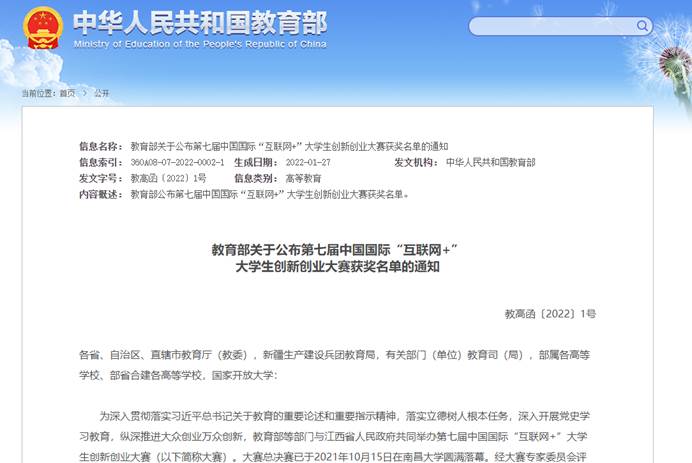The image size is (692, 463).
Task: Click the 信息类别 value 高等教育
Action: click(304, 178)
